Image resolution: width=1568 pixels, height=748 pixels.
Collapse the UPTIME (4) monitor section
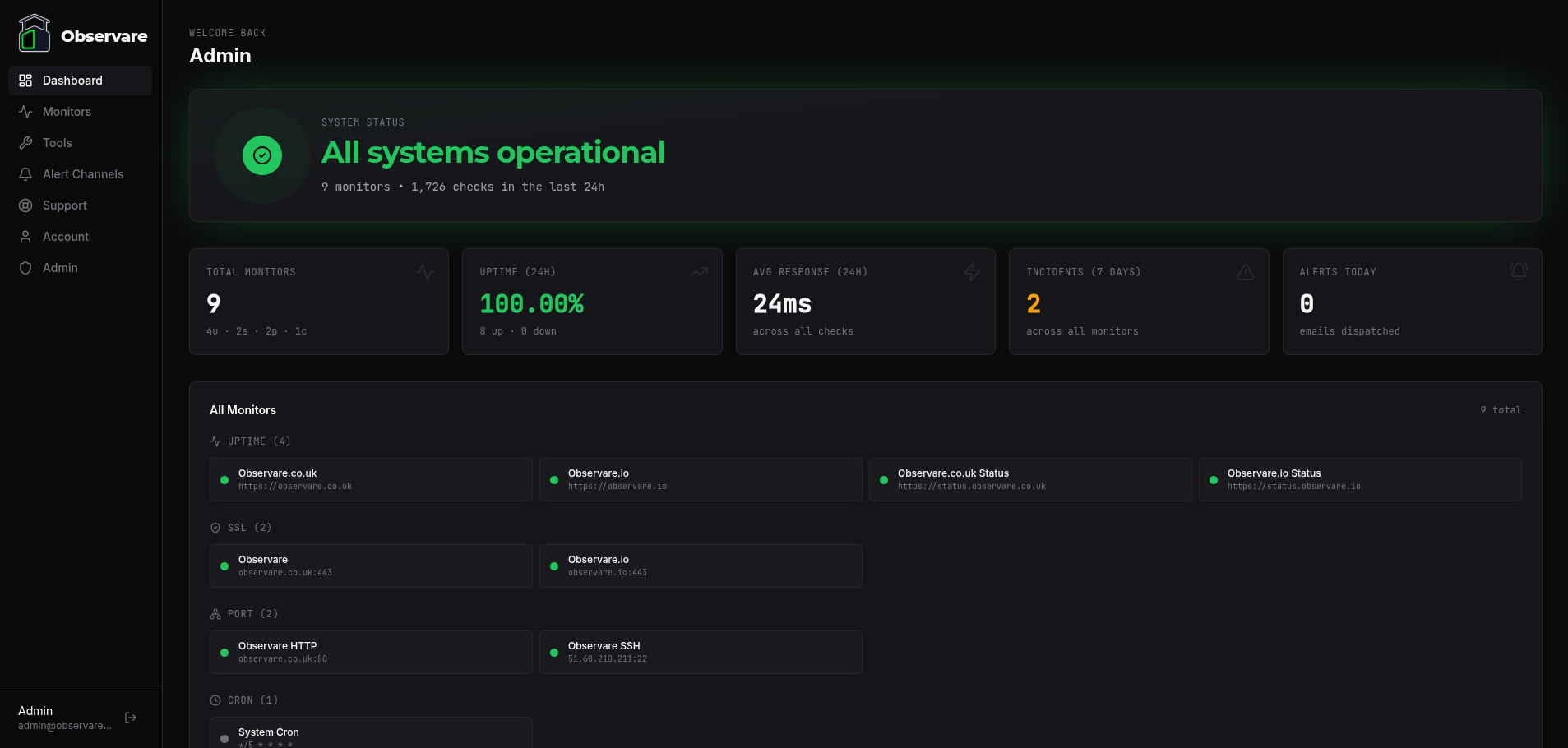[x=251, y=441]
